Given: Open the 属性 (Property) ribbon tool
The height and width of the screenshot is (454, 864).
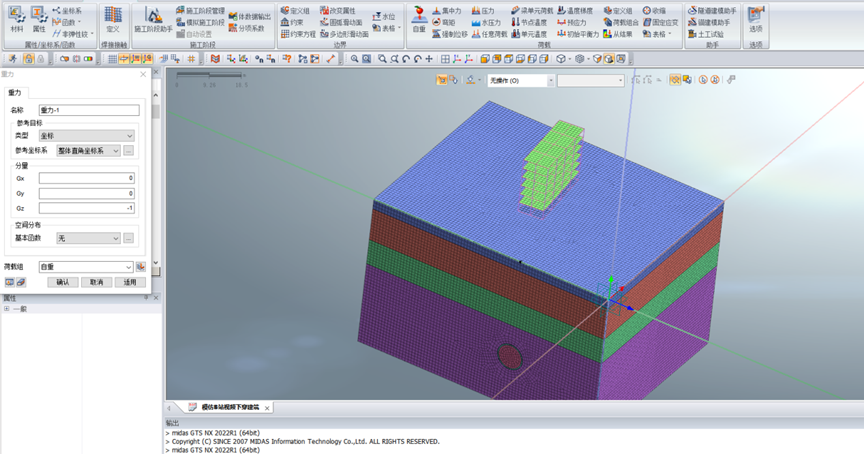Looking at the screenshot, I should tap(39, 20).
